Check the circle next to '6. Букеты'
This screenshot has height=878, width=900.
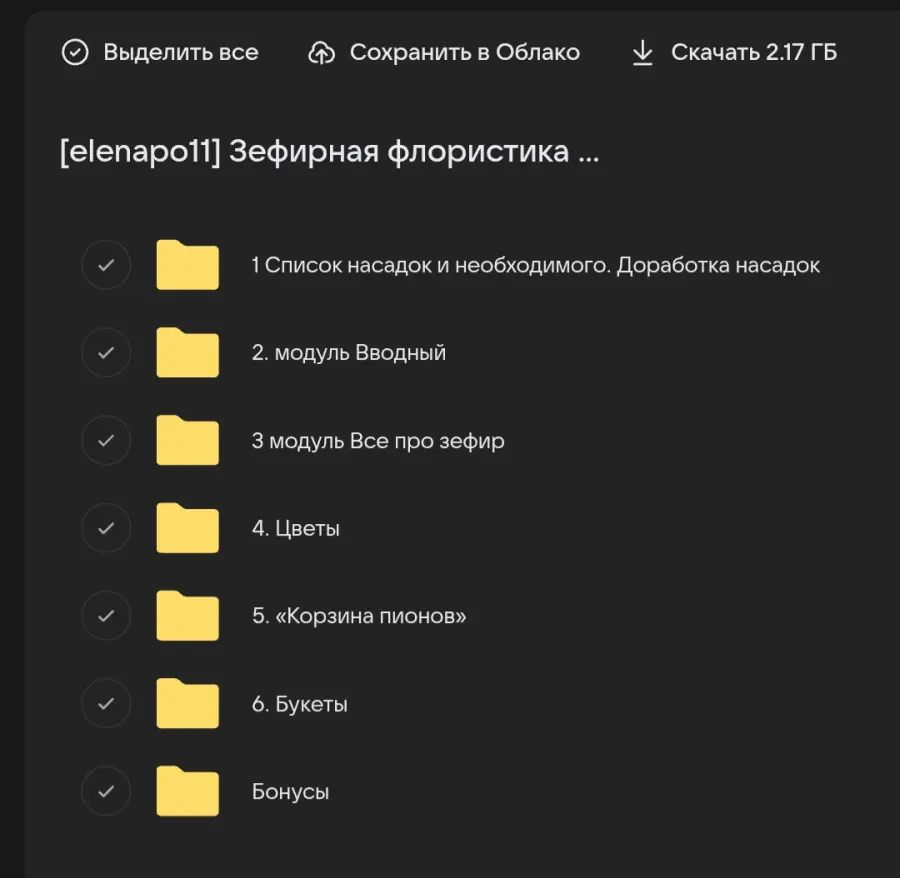pyautogui.click(x=106, y=703)
